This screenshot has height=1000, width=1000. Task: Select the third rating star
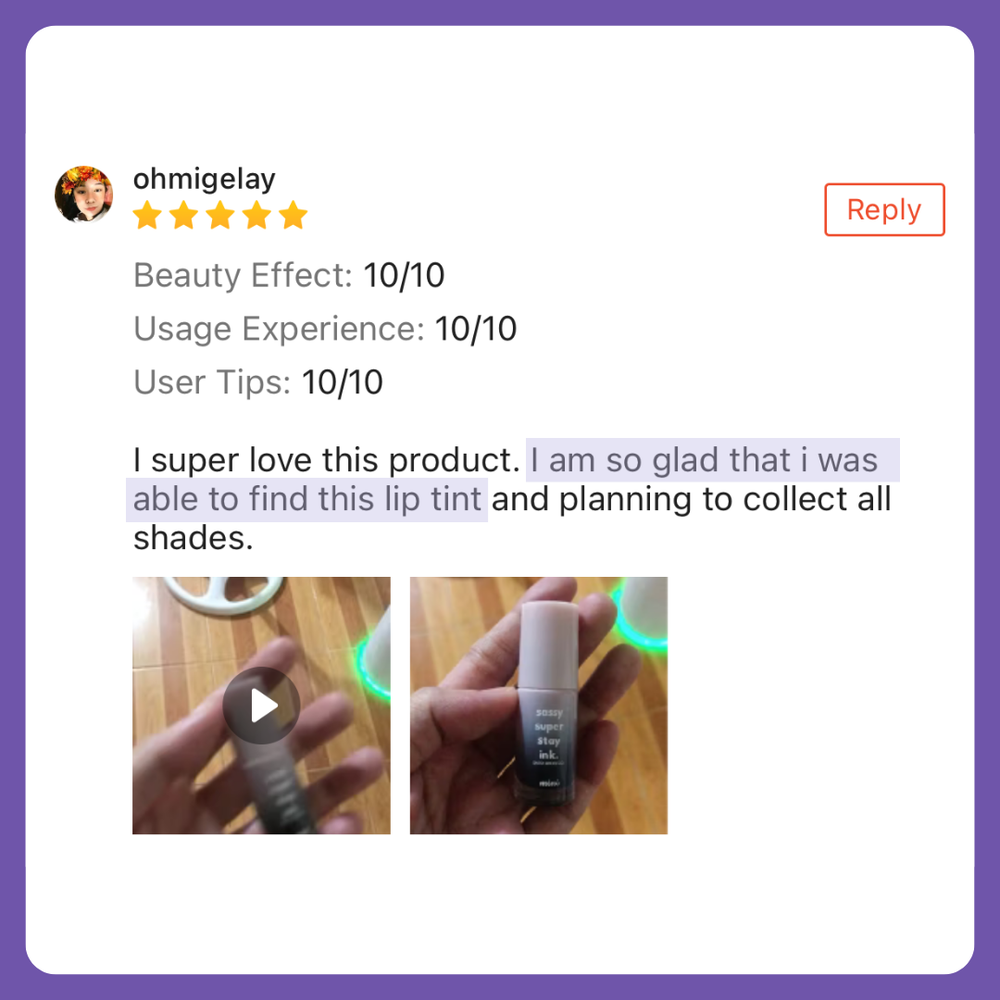point(220,215)
